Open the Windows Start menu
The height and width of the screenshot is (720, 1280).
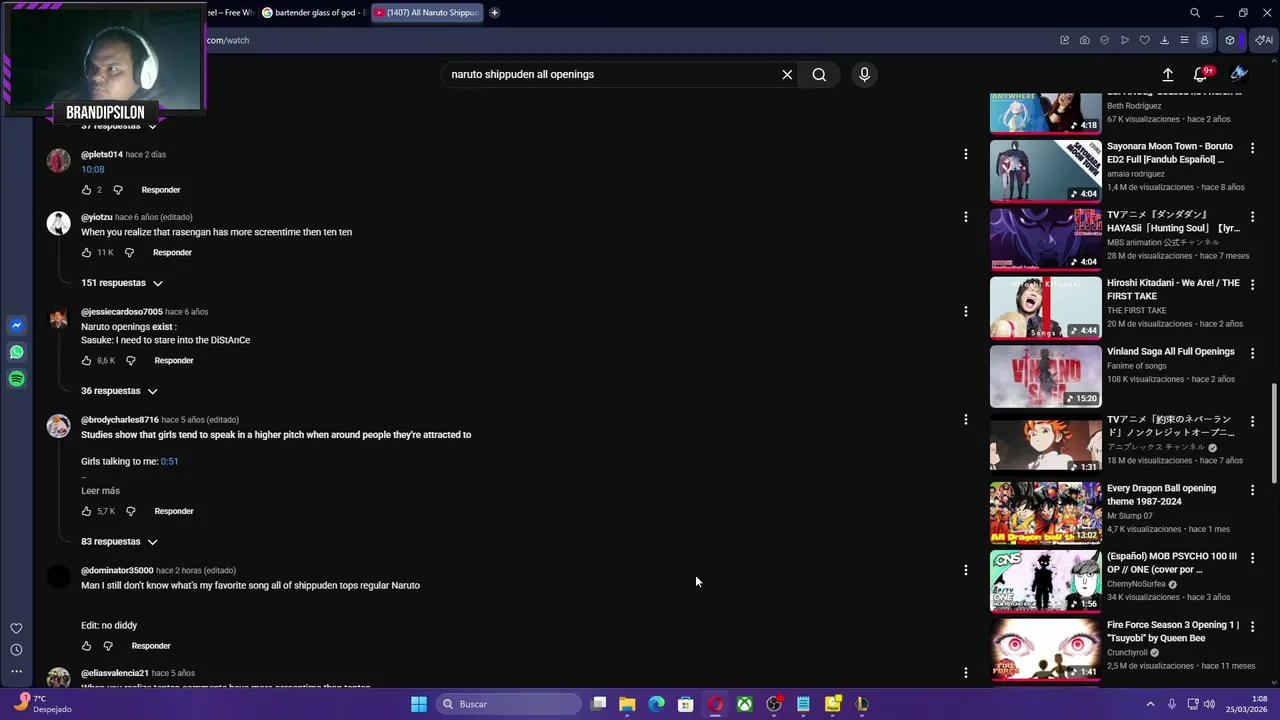coord(419,704)
